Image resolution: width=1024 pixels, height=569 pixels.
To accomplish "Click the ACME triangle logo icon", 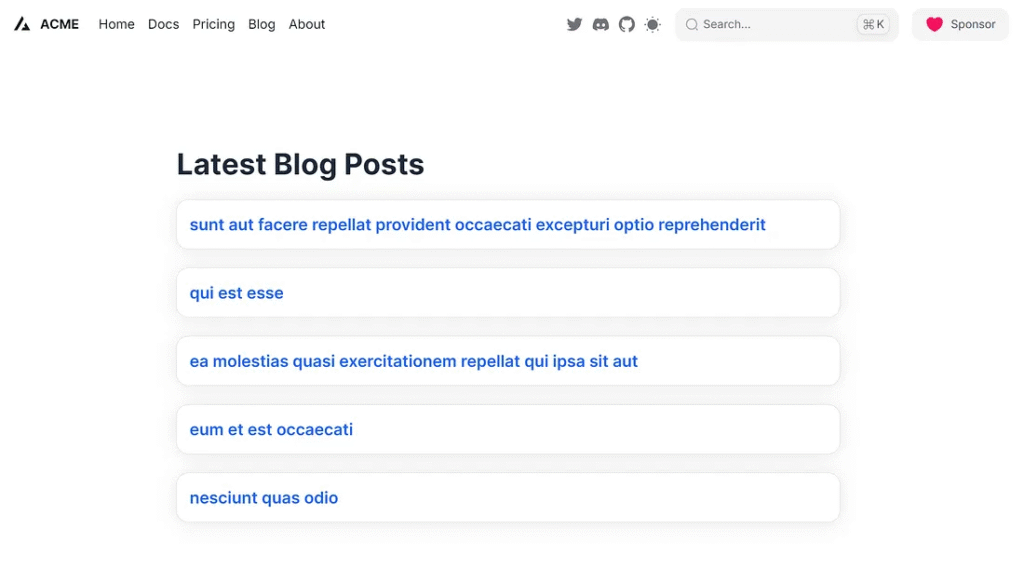I will pos(22,24).
